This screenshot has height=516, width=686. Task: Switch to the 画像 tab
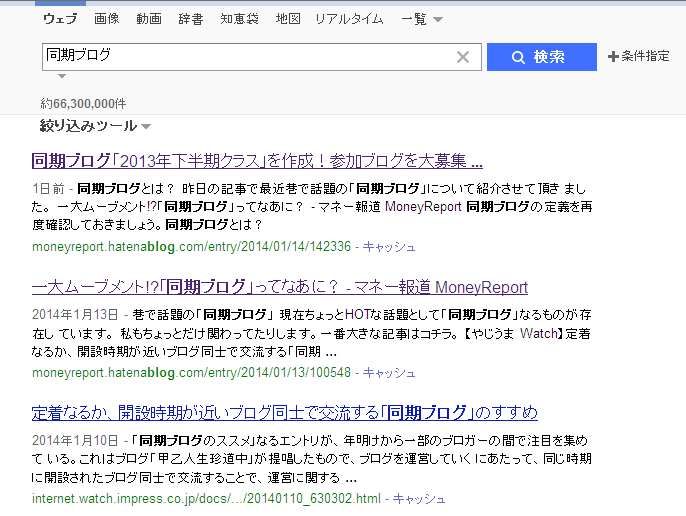107,19
